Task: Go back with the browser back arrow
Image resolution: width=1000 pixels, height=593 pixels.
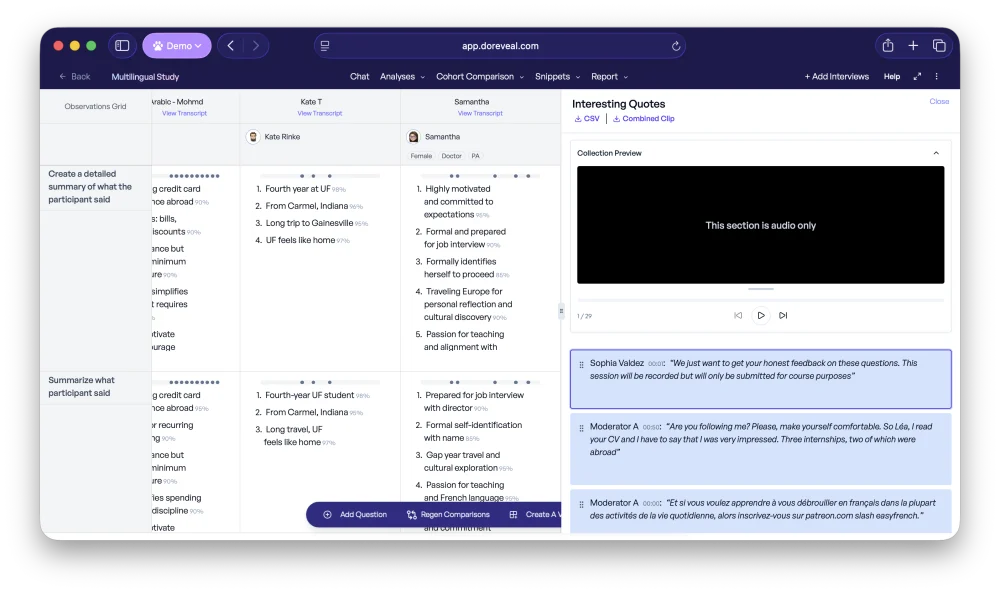Action: coord(231,46)
